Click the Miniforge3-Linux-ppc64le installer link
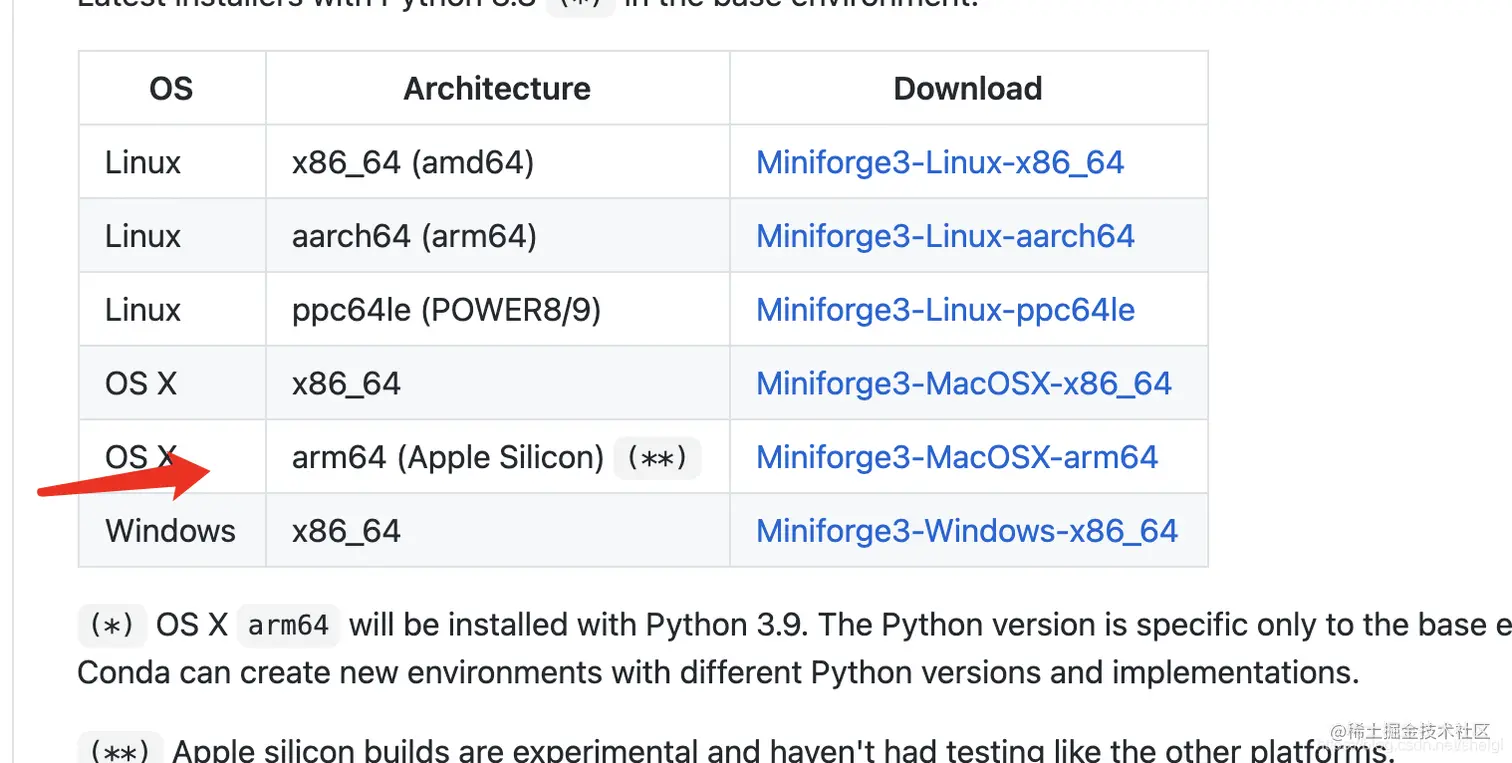The height and width of the screenshot is (763, 1512). pyautogui.click(x=945, y=310)
